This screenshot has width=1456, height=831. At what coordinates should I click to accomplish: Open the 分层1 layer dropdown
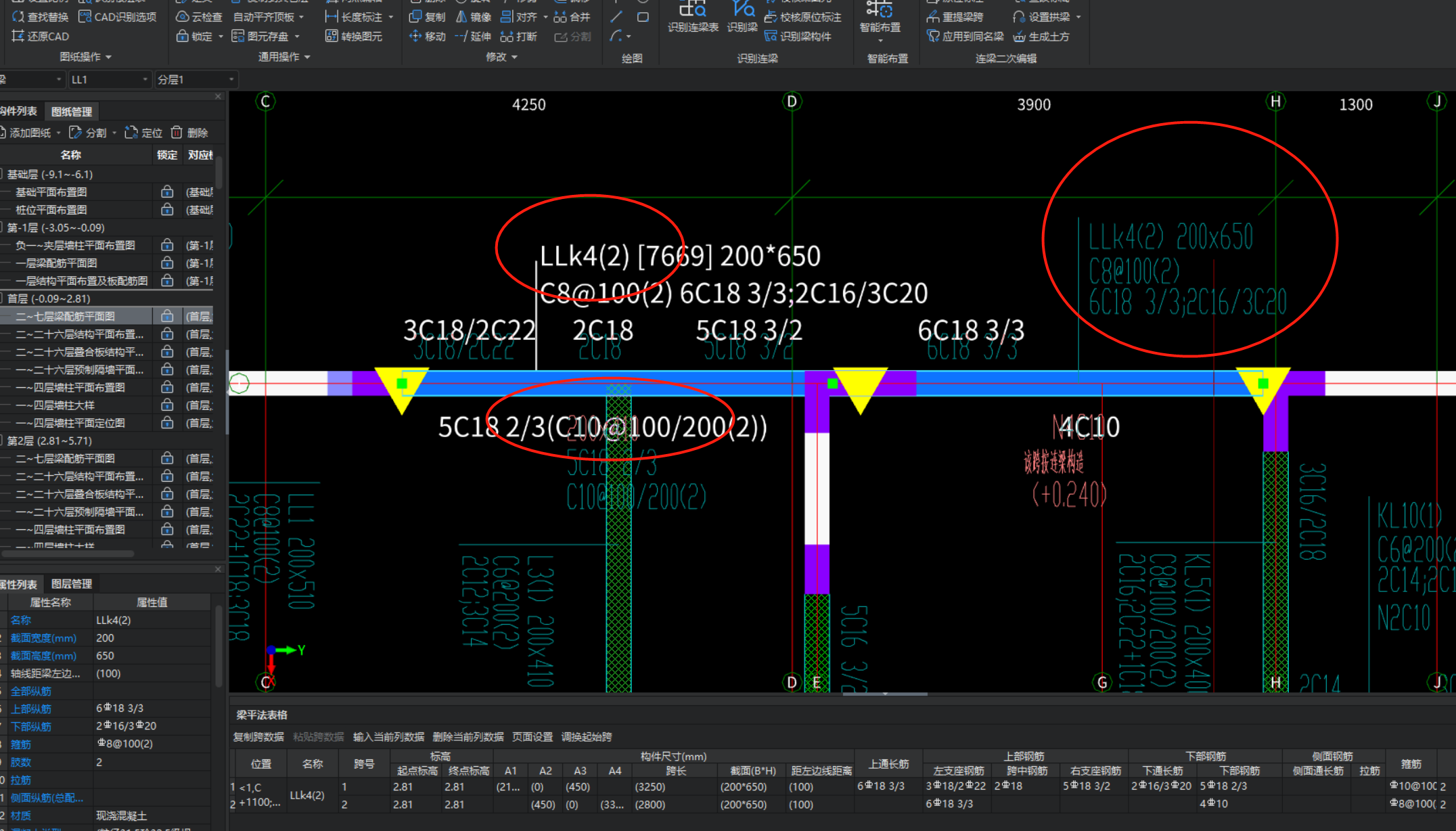click(x=196, y=80)
